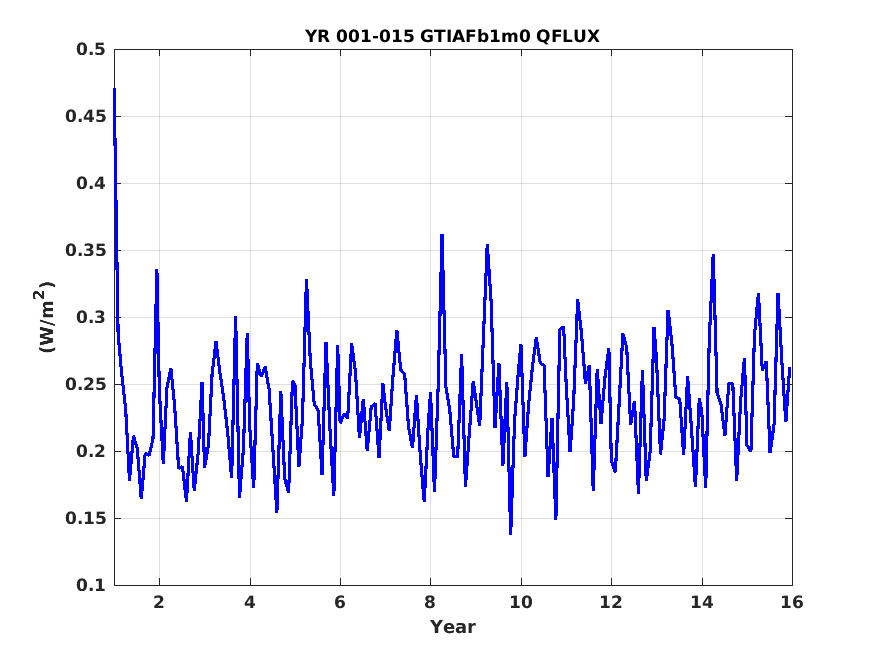
Task: Click the y-axis tick label '0.2'
Action: (91, 451)
